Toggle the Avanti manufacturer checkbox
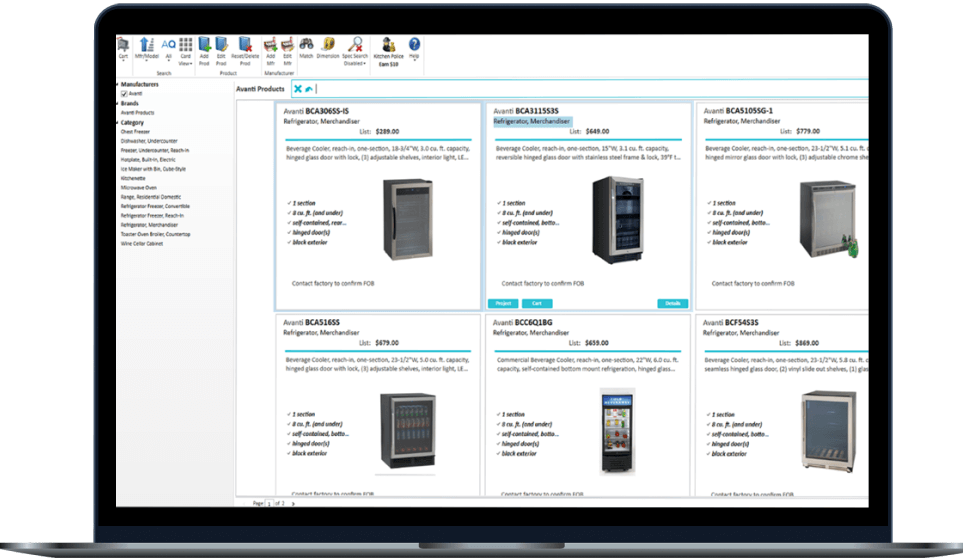 [124, 94]
